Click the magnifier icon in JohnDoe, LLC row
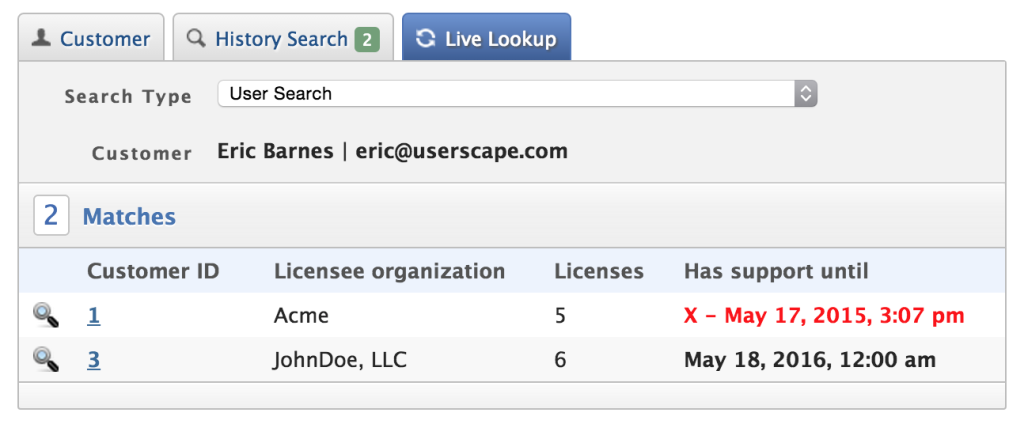The width and height of the screenshot is (1024, 424). 46,359
